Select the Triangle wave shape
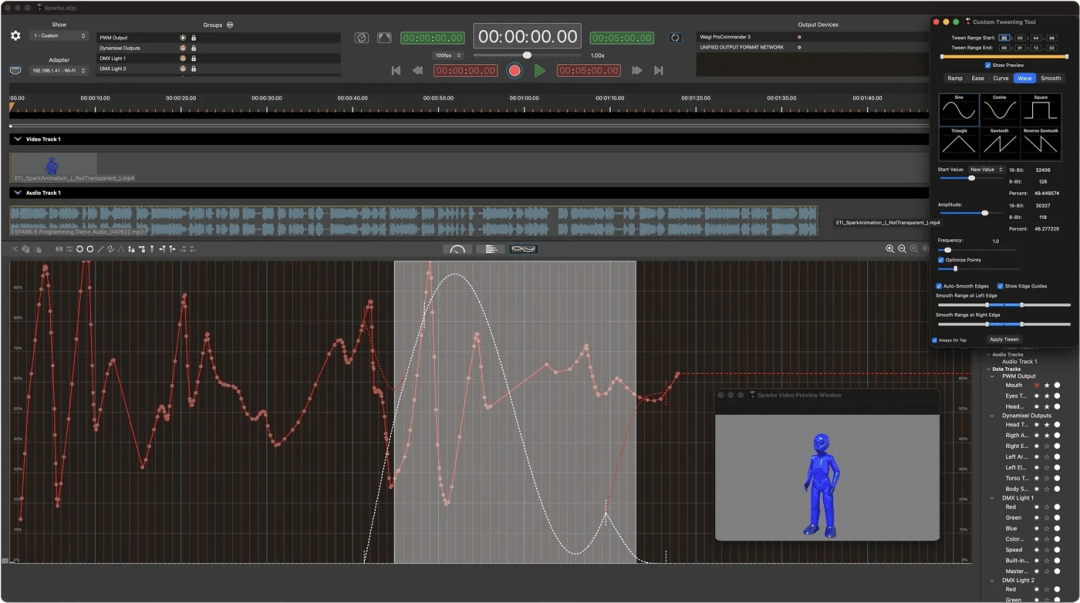The width and height of the screenshot is (1080, 603). click(x=959, y=142)
